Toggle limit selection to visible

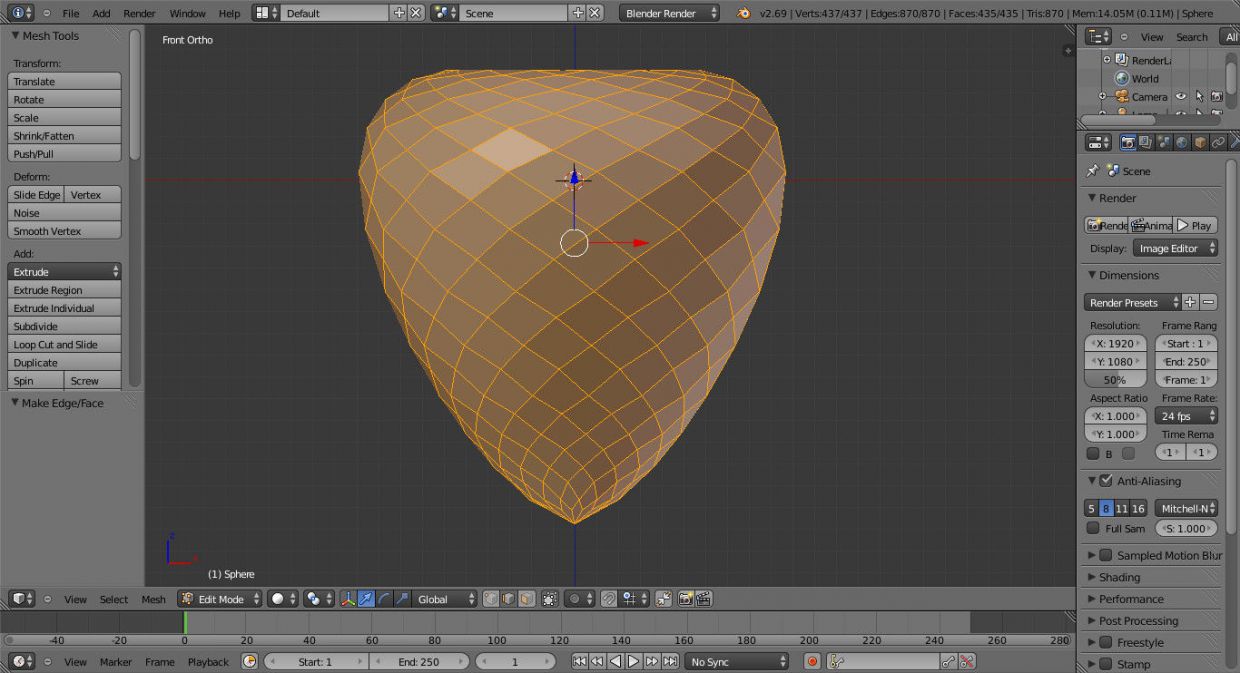point(550,599)
